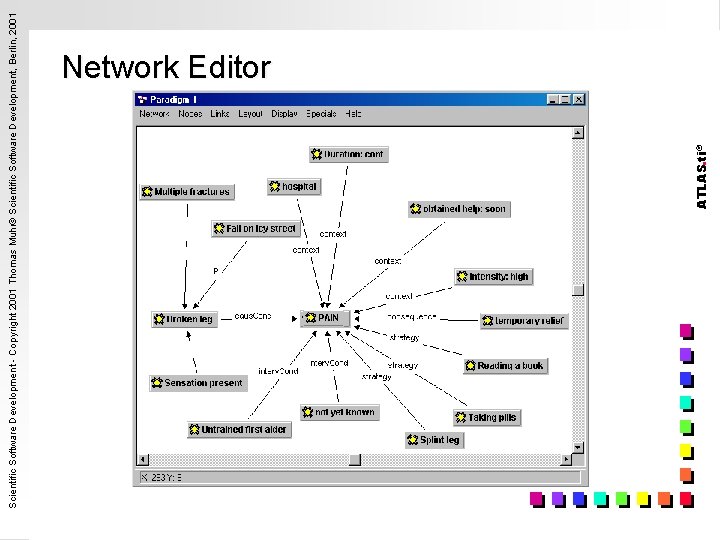Select the Fall on icy street node
Image resolution: width=720 pixels, height=540 pixels.
tap(256, 228)
